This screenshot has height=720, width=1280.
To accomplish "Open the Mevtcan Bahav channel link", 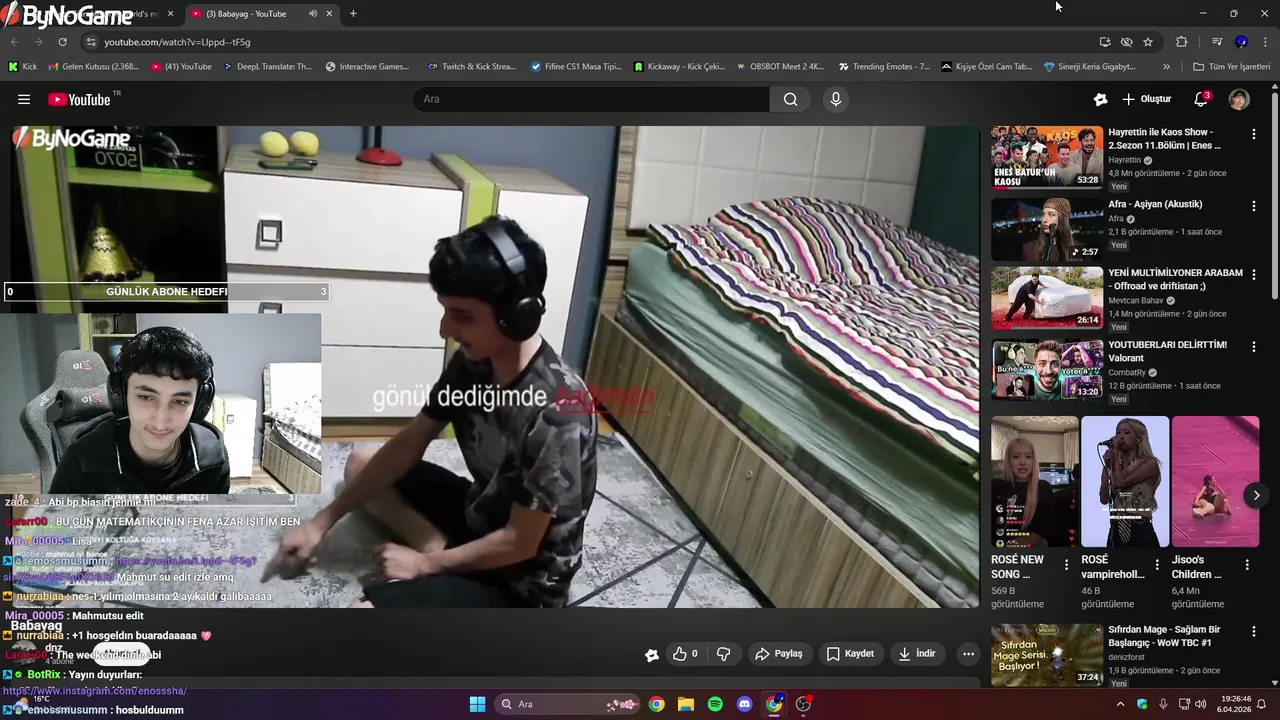I will point(1135,300).
